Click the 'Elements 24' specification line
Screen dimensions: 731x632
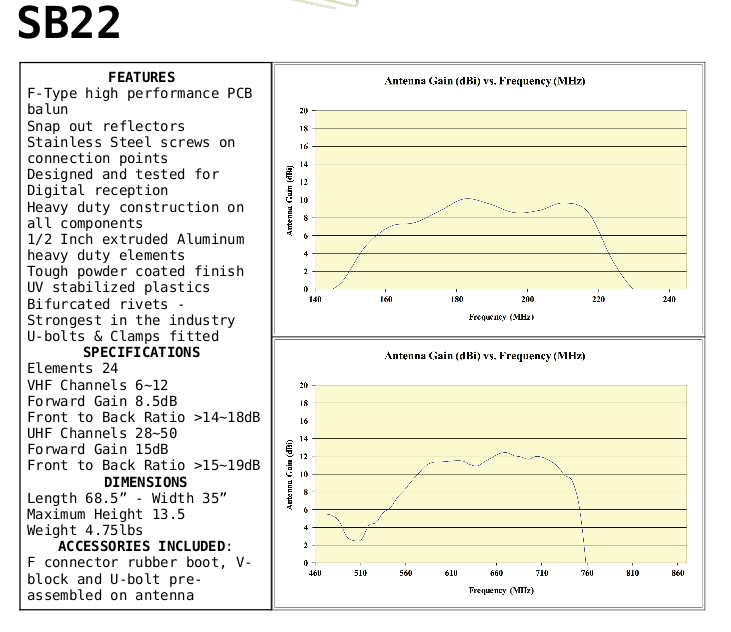pyautogui.click(x=73, y=368)
